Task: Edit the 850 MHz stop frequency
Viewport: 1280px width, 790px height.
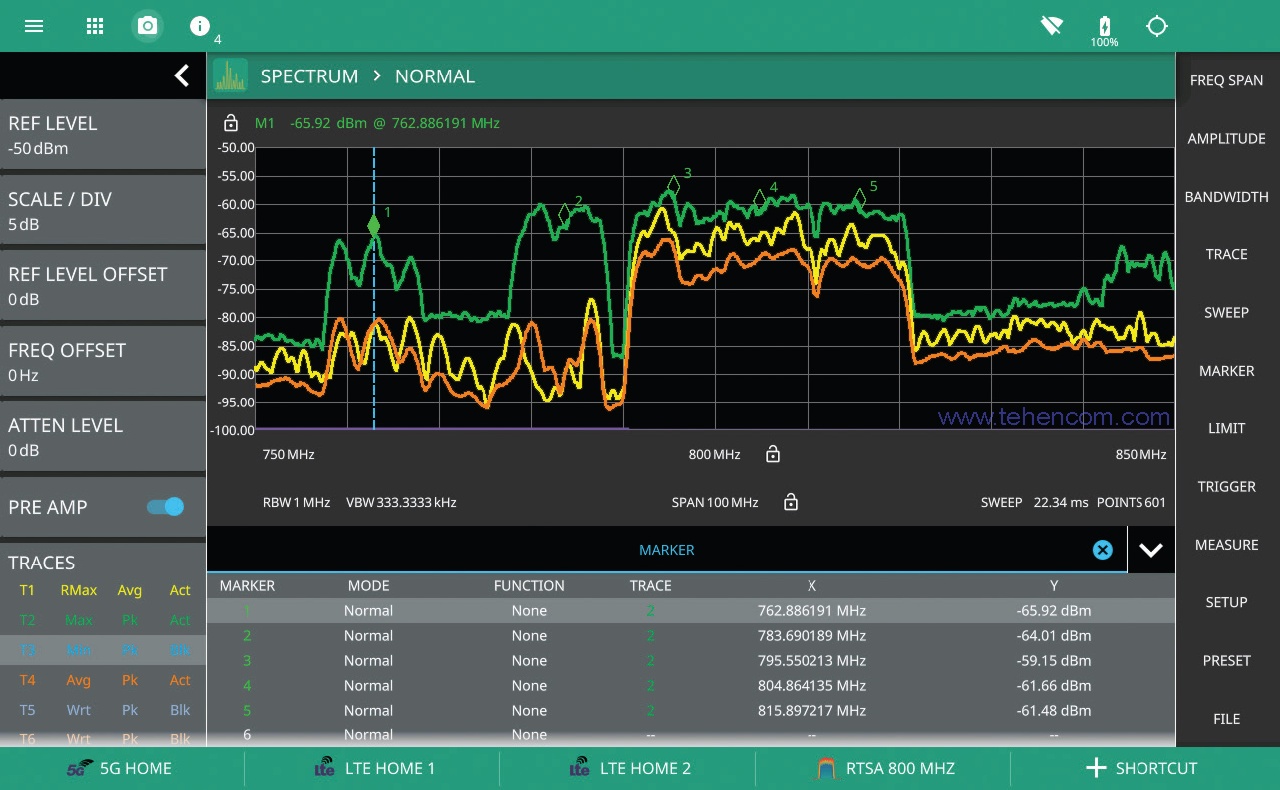Action: click(1141, 454)
